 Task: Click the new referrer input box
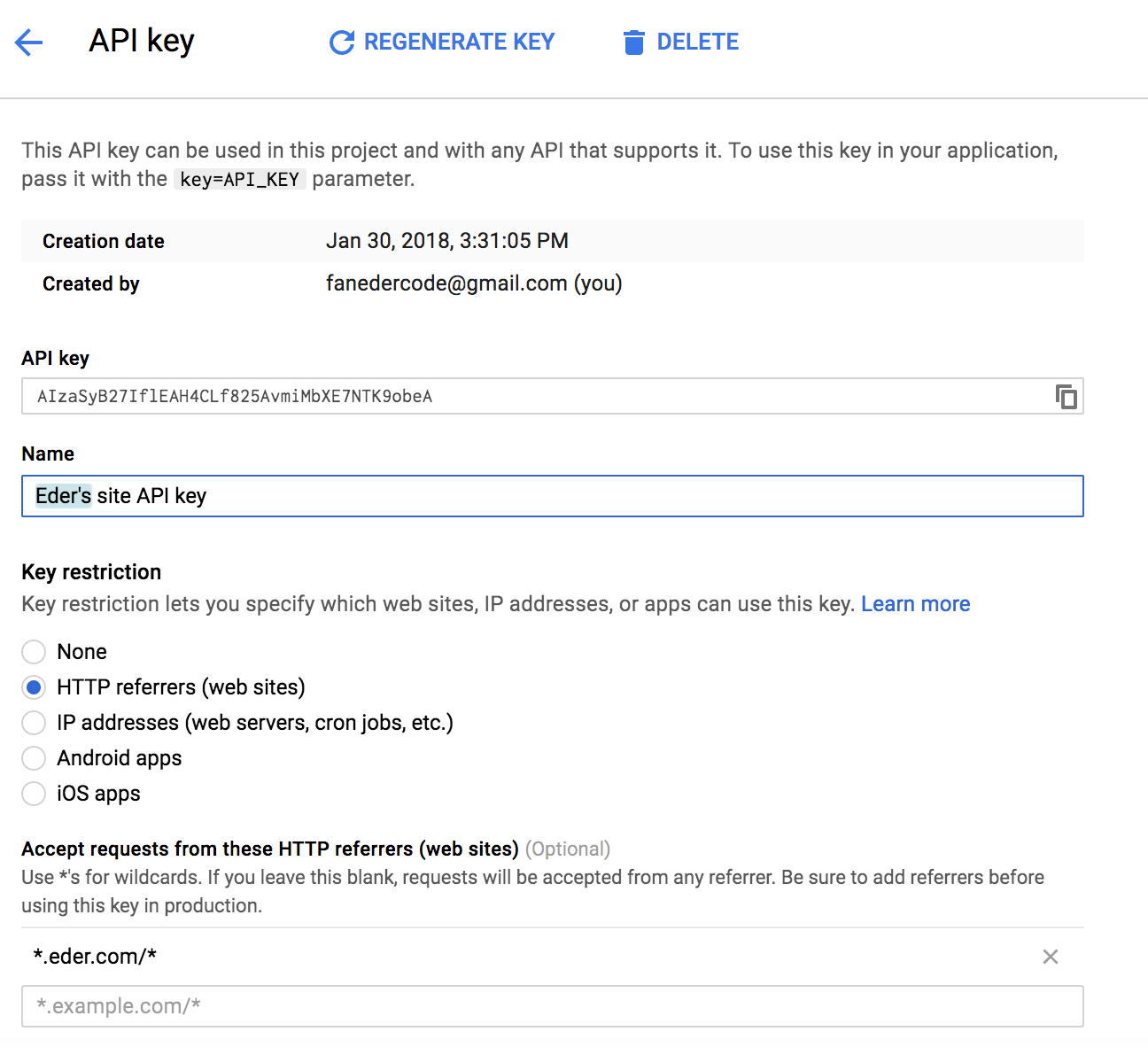pyautogui.click(x=552, y=1006)
